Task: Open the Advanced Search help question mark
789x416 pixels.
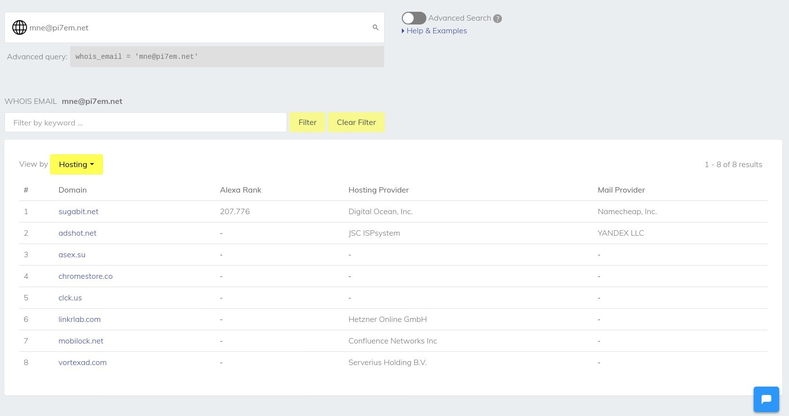Action: [497, 19]
